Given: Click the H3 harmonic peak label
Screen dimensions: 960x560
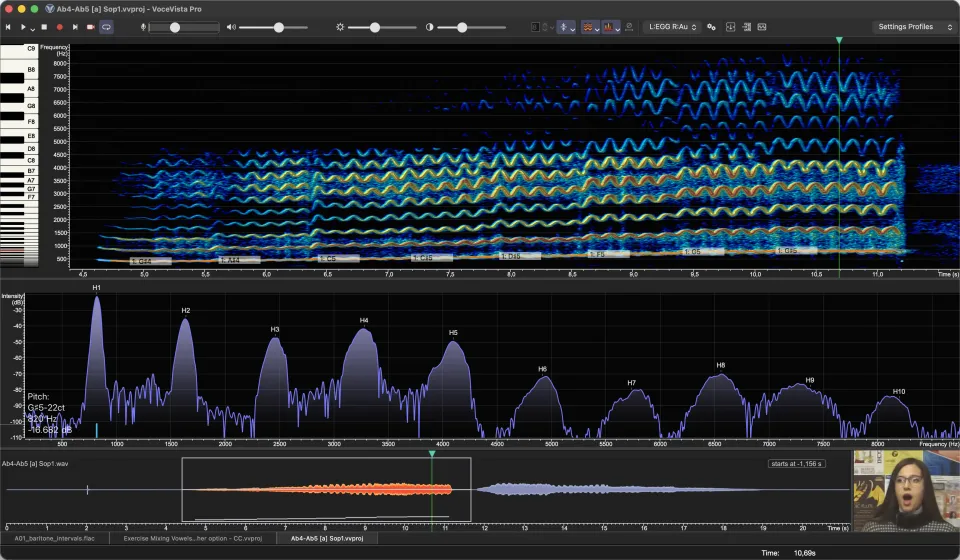Looking at the screenshot, I should click(275, 329).
